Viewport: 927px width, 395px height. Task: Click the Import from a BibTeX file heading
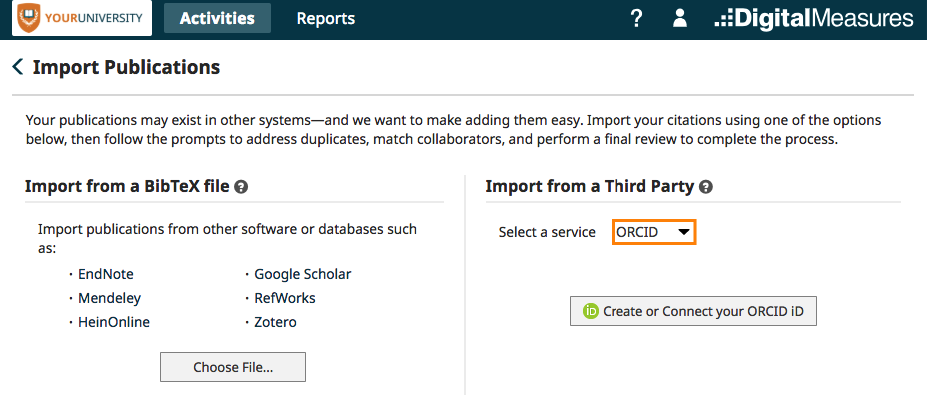127,187
